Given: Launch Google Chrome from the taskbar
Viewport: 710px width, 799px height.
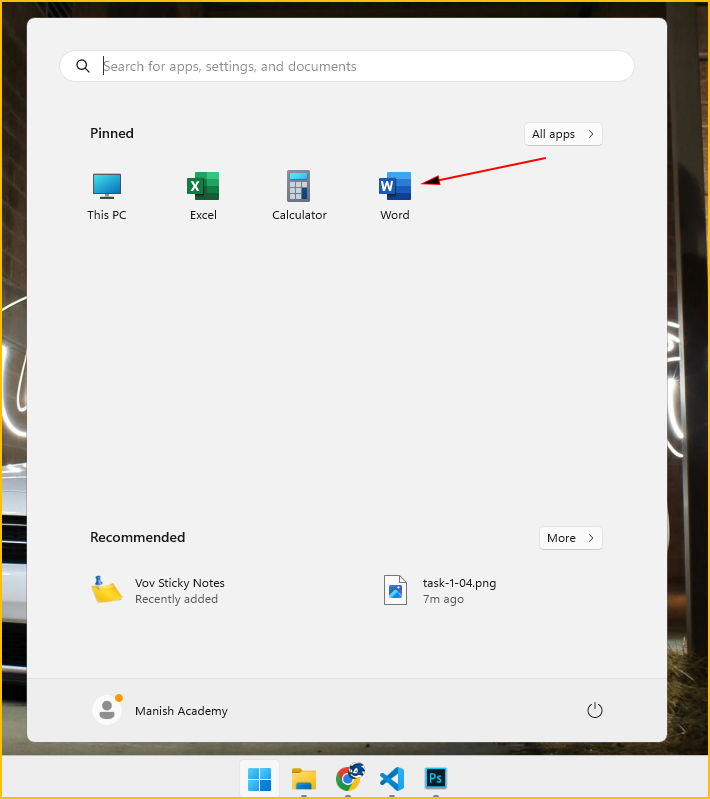Looking at the screenshot, I should click(348, 778).
